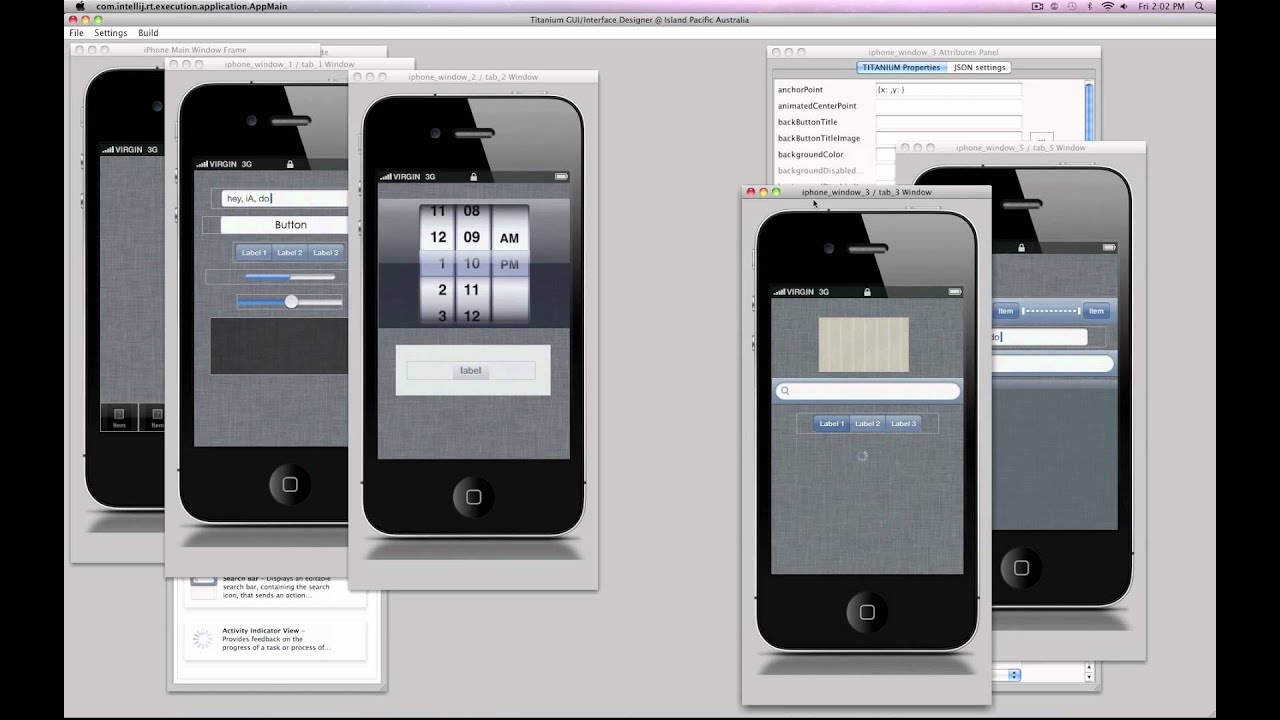
Task: Switch to TITANIUM Properties tab
Action: pos(901,67)
